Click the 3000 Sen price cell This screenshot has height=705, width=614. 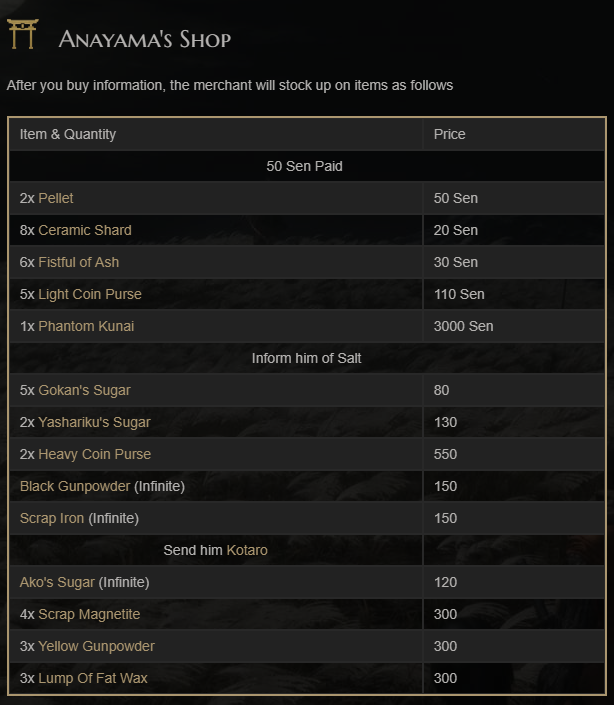463,326
